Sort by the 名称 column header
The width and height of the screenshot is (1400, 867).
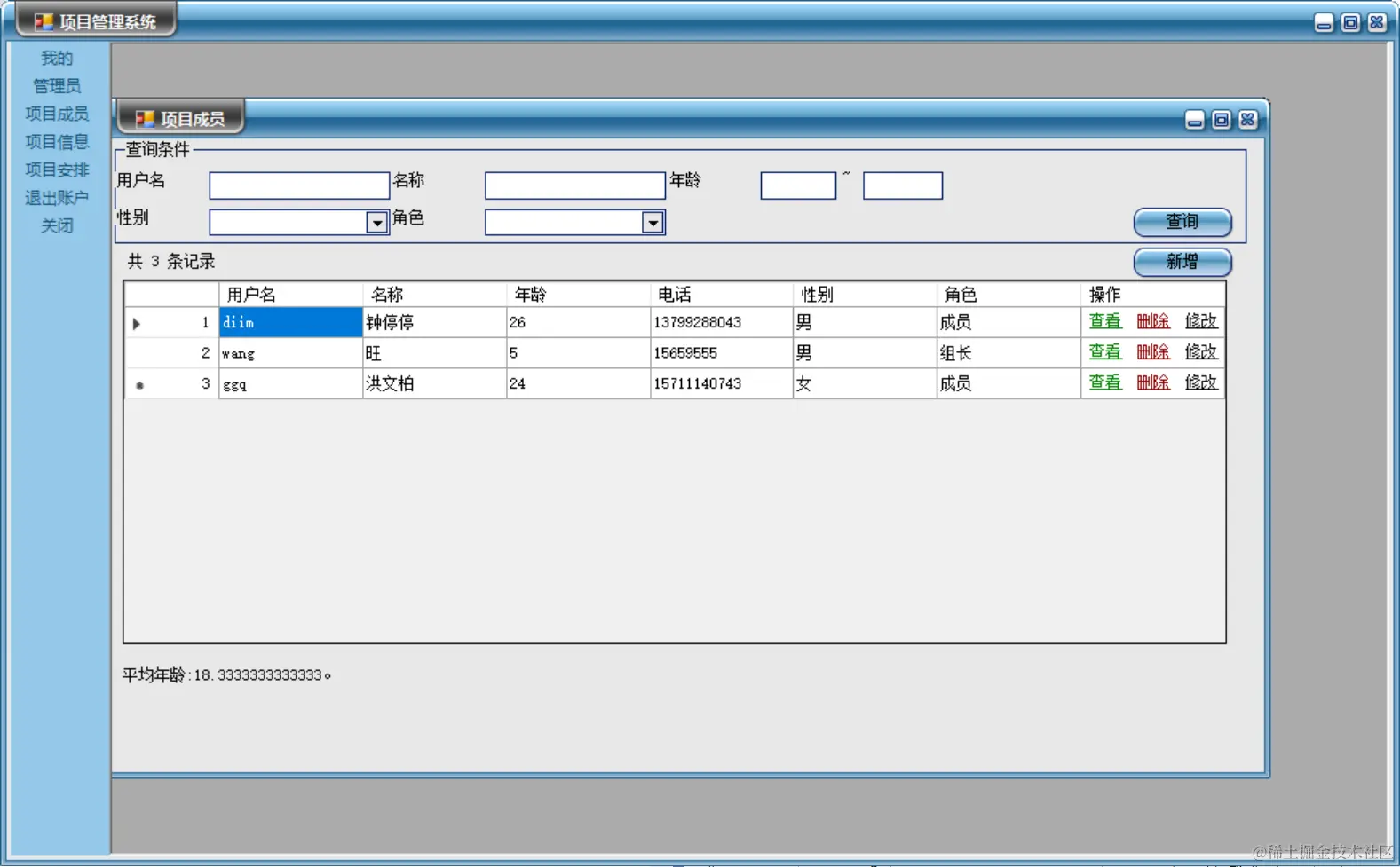(435, 295)
